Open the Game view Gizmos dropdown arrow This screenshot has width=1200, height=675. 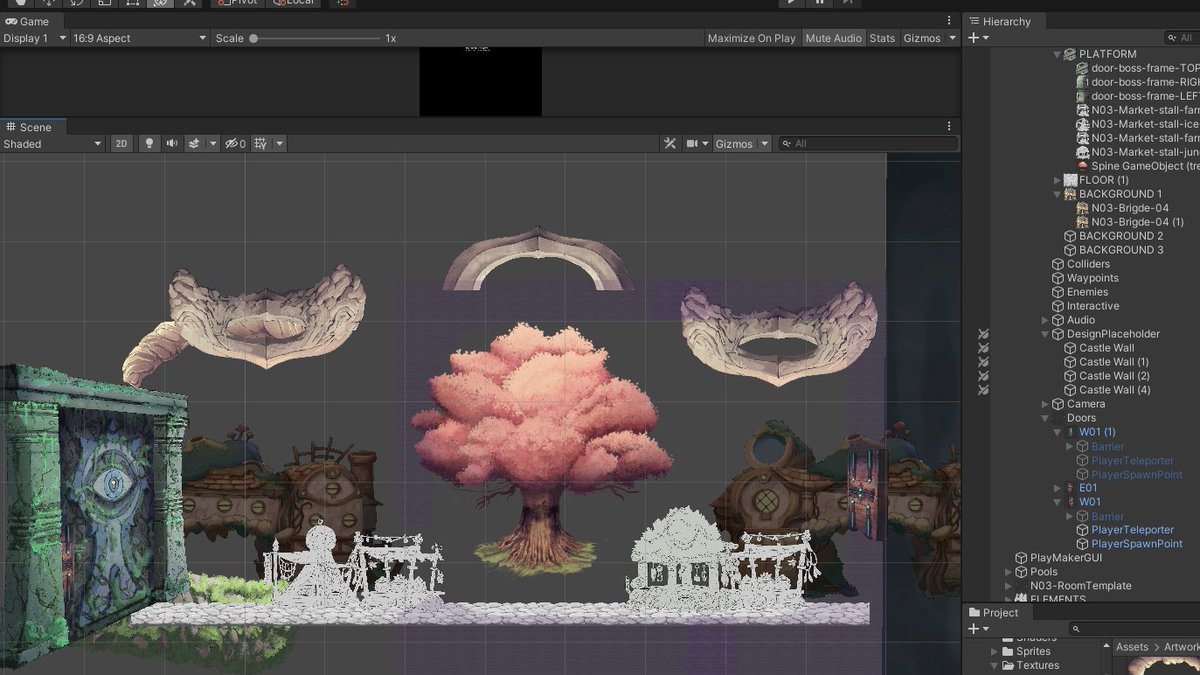pyautogui.click(x=952, y=38)
